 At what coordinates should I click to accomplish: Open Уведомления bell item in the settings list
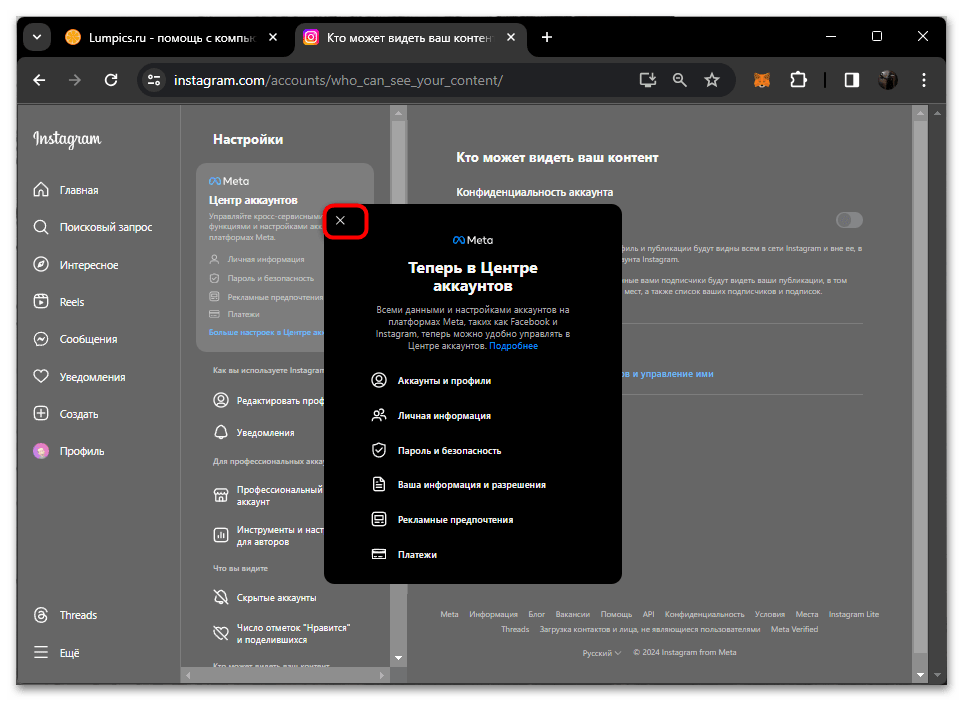254,433
